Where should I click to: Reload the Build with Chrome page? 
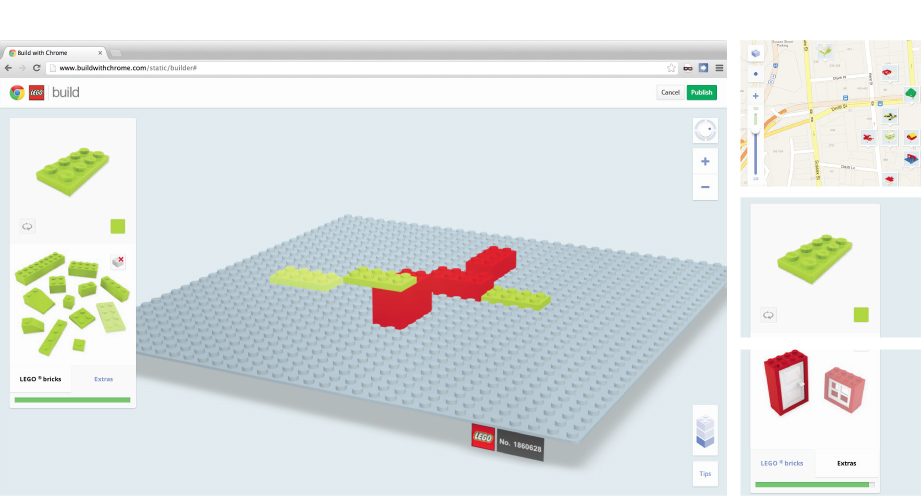click(x=36, y=68)
